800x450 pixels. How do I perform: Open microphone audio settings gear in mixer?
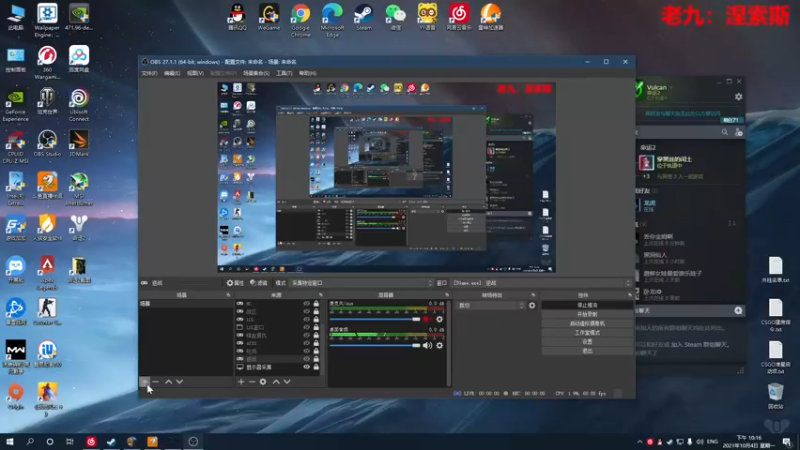click(439, 319)
